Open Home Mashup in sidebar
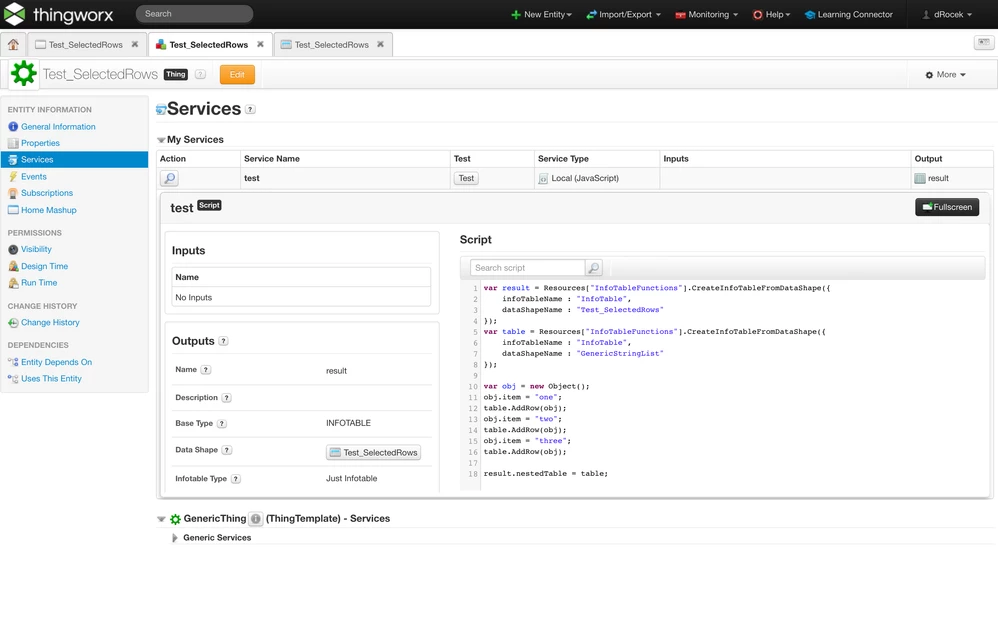The image size is (998, 624). click(48, 210)
